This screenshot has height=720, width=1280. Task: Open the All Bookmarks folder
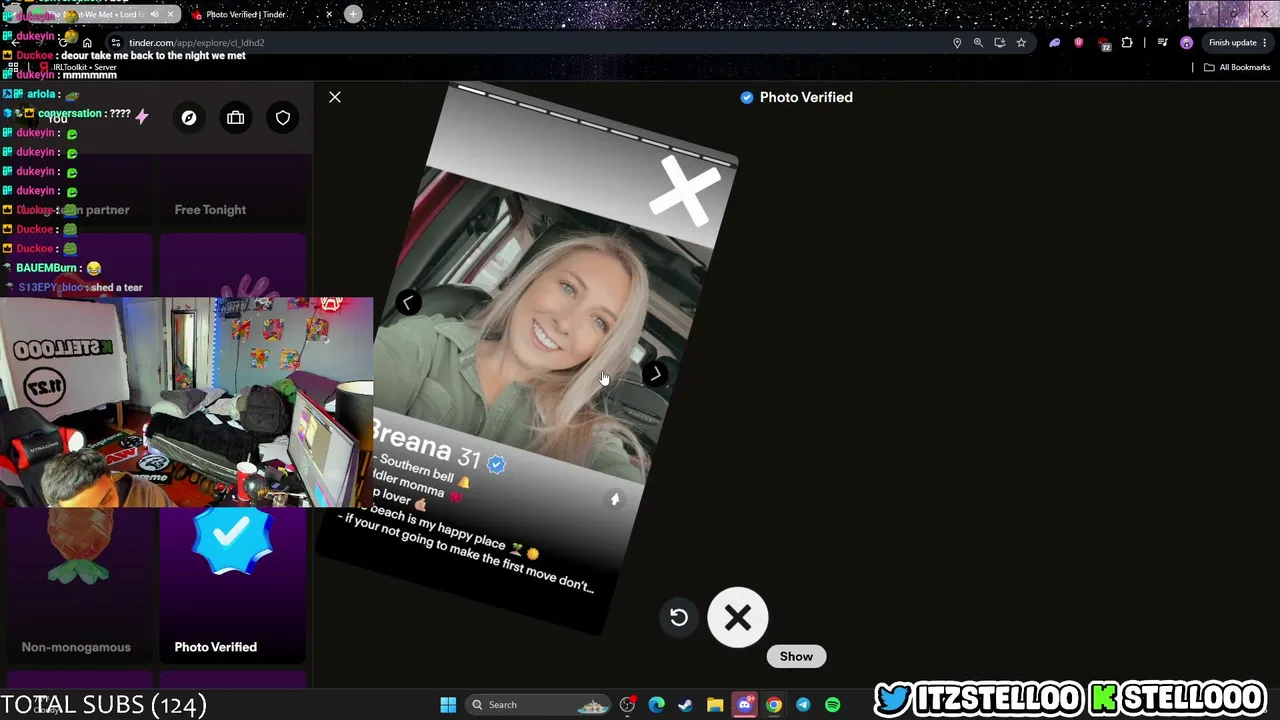[1237, 67]
